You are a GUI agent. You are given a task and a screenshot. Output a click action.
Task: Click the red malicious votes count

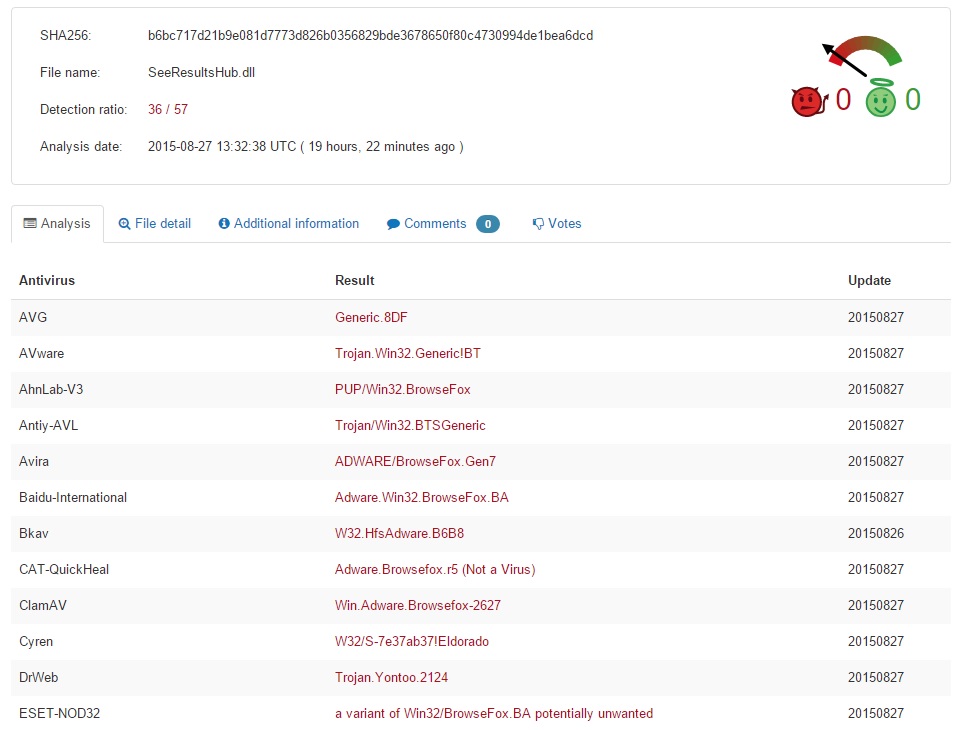click(x=843, y=99)
